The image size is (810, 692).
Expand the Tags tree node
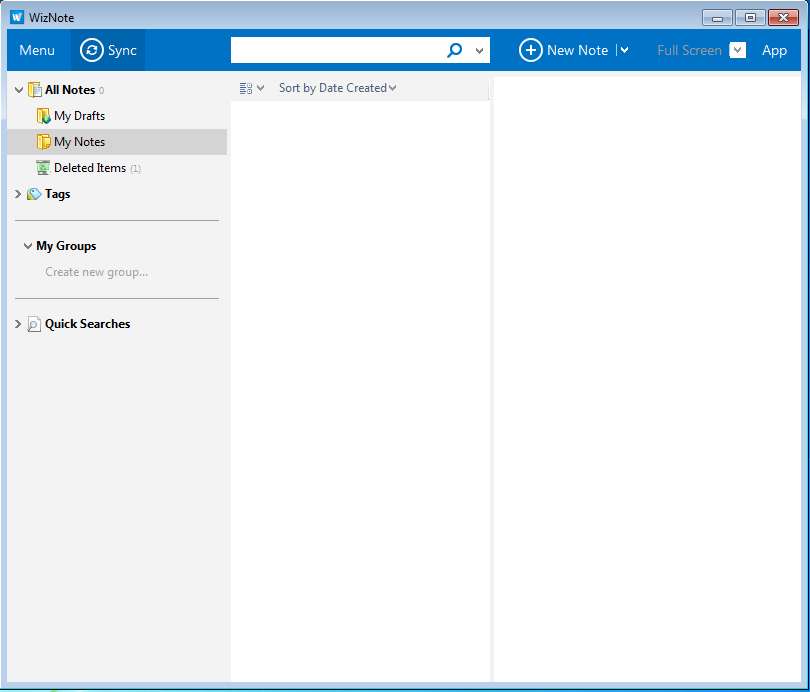coord(18,194)
